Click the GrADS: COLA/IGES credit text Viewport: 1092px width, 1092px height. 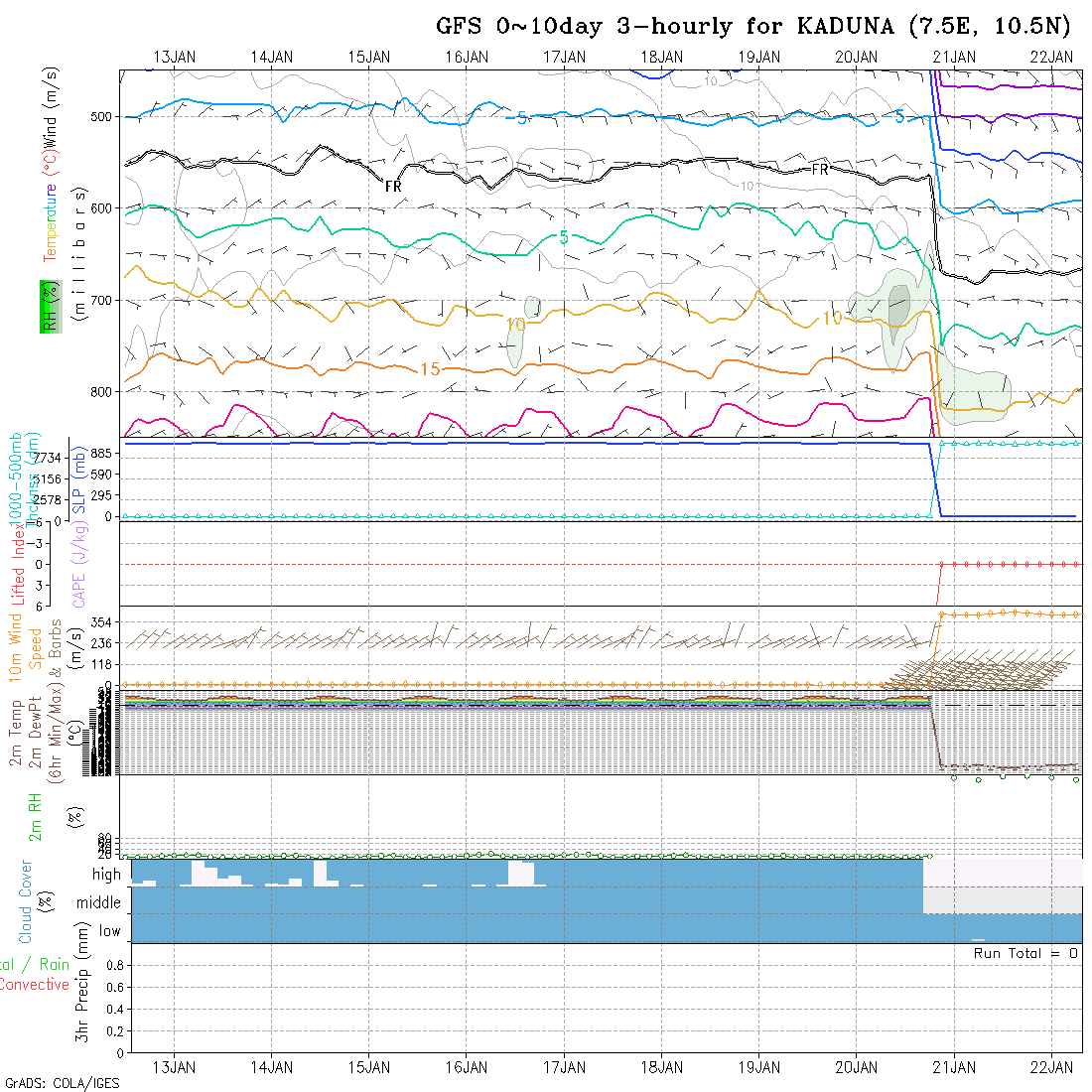point(62,1083)
